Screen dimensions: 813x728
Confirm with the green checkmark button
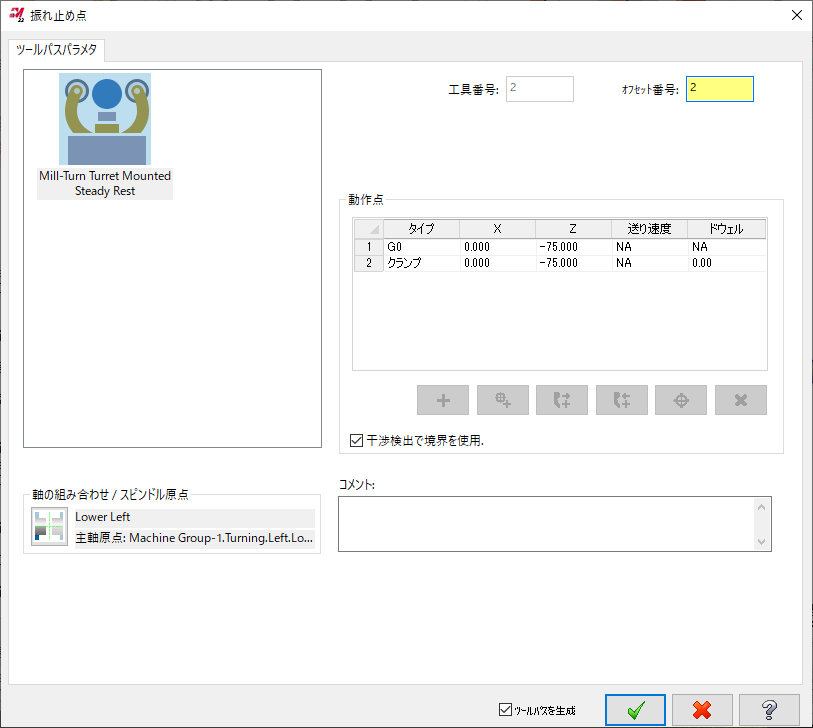coord(635,710)
